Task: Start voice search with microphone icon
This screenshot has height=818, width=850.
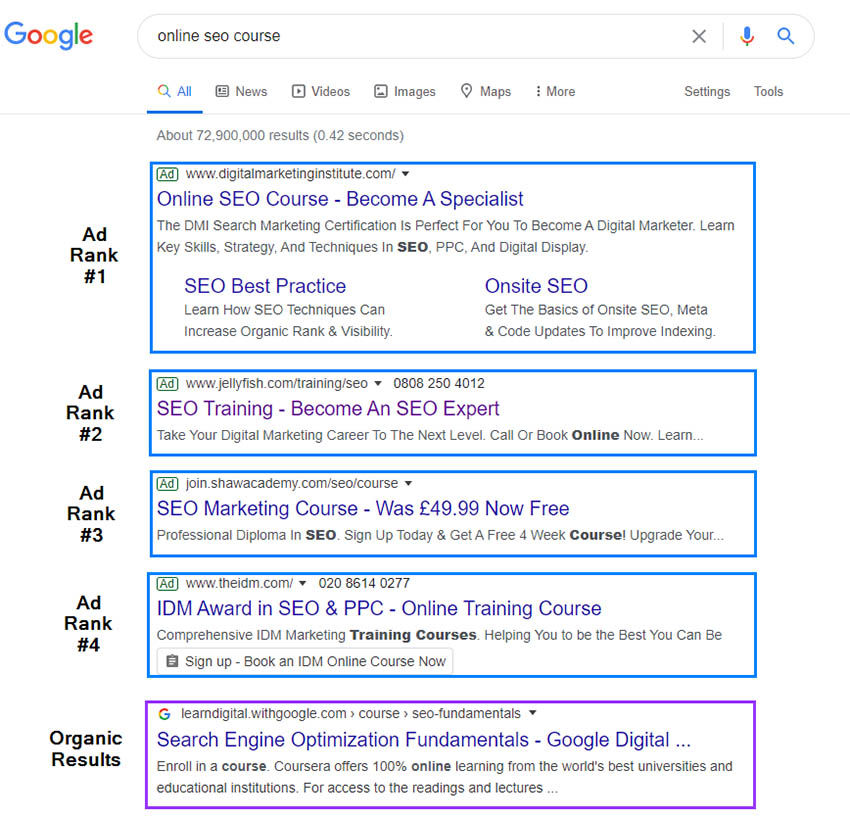Action: (746, 36)
